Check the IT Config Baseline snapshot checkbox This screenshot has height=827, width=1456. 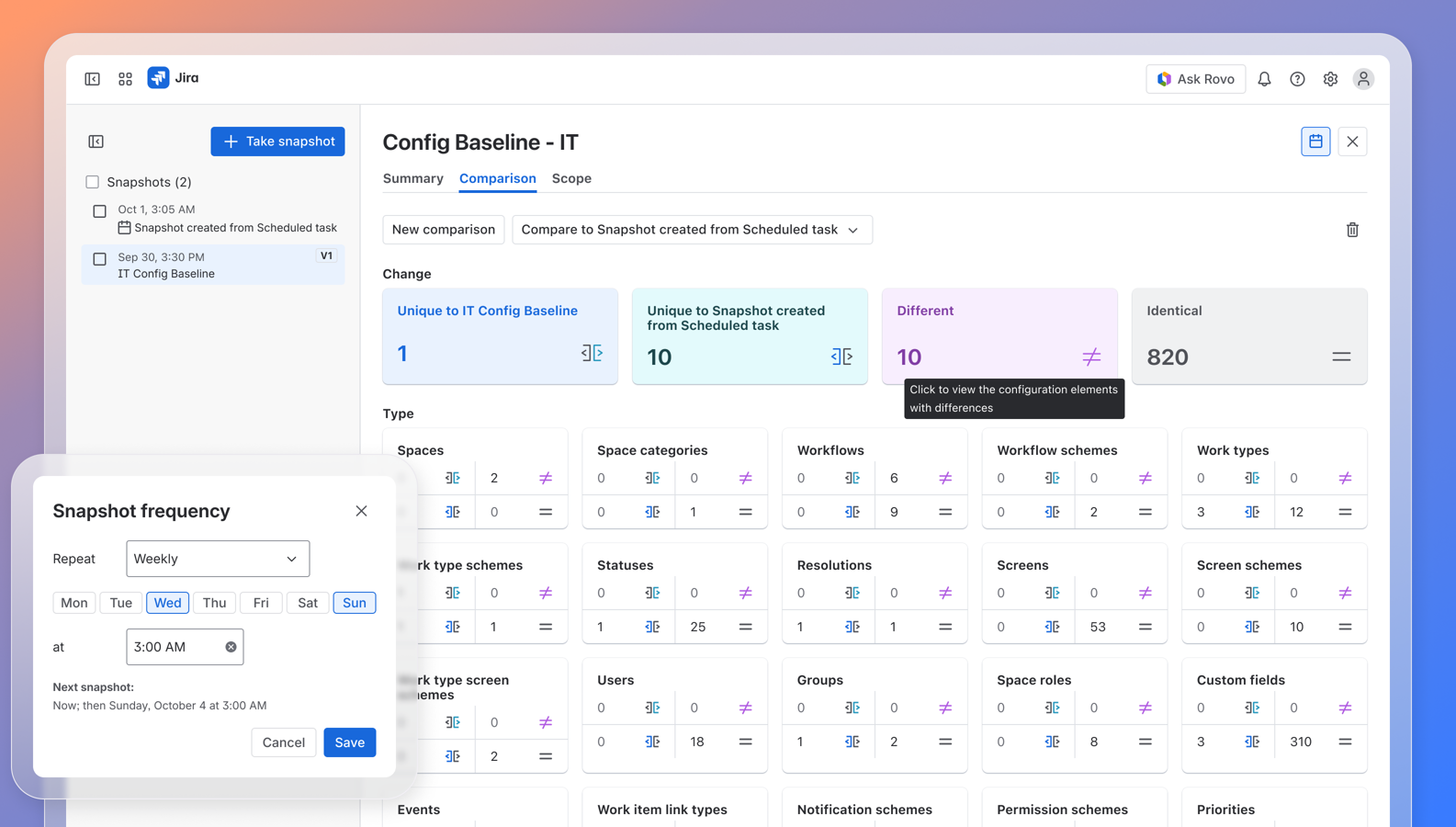pos(99,258)
